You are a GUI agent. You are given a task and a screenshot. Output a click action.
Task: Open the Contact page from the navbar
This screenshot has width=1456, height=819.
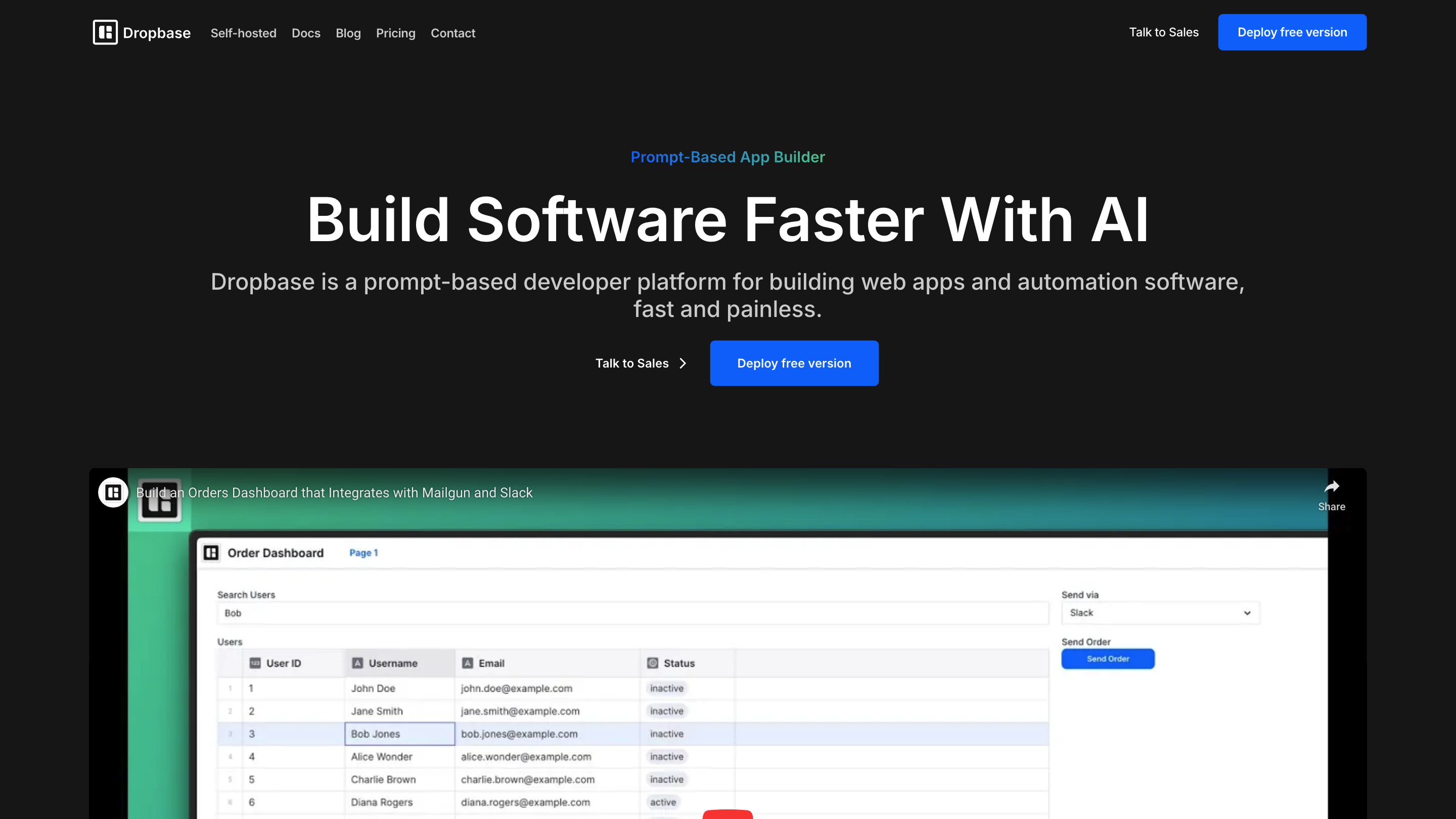(453, 33)
